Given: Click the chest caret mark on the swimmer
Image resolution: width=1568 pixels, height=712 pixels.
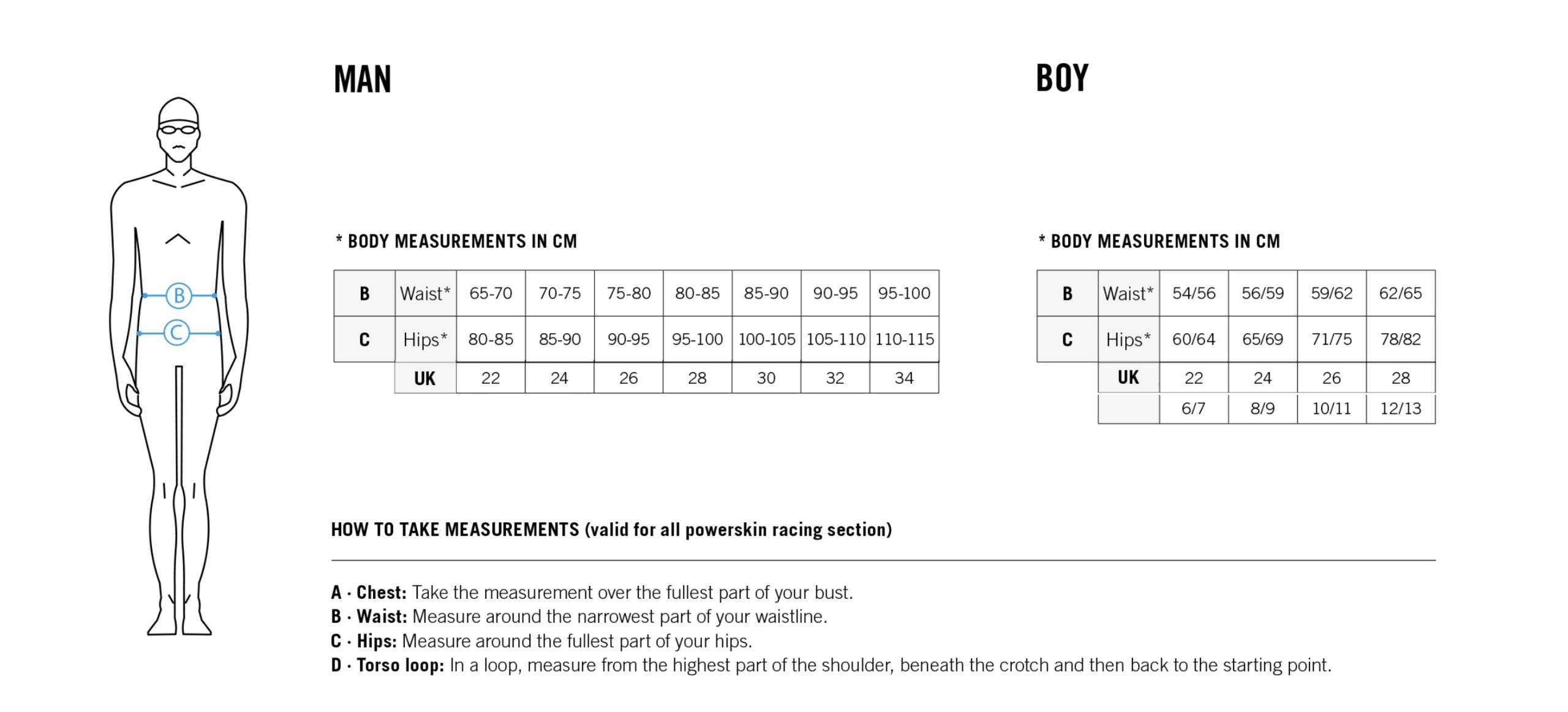Looking at the screenshot, I should [178, 239].
